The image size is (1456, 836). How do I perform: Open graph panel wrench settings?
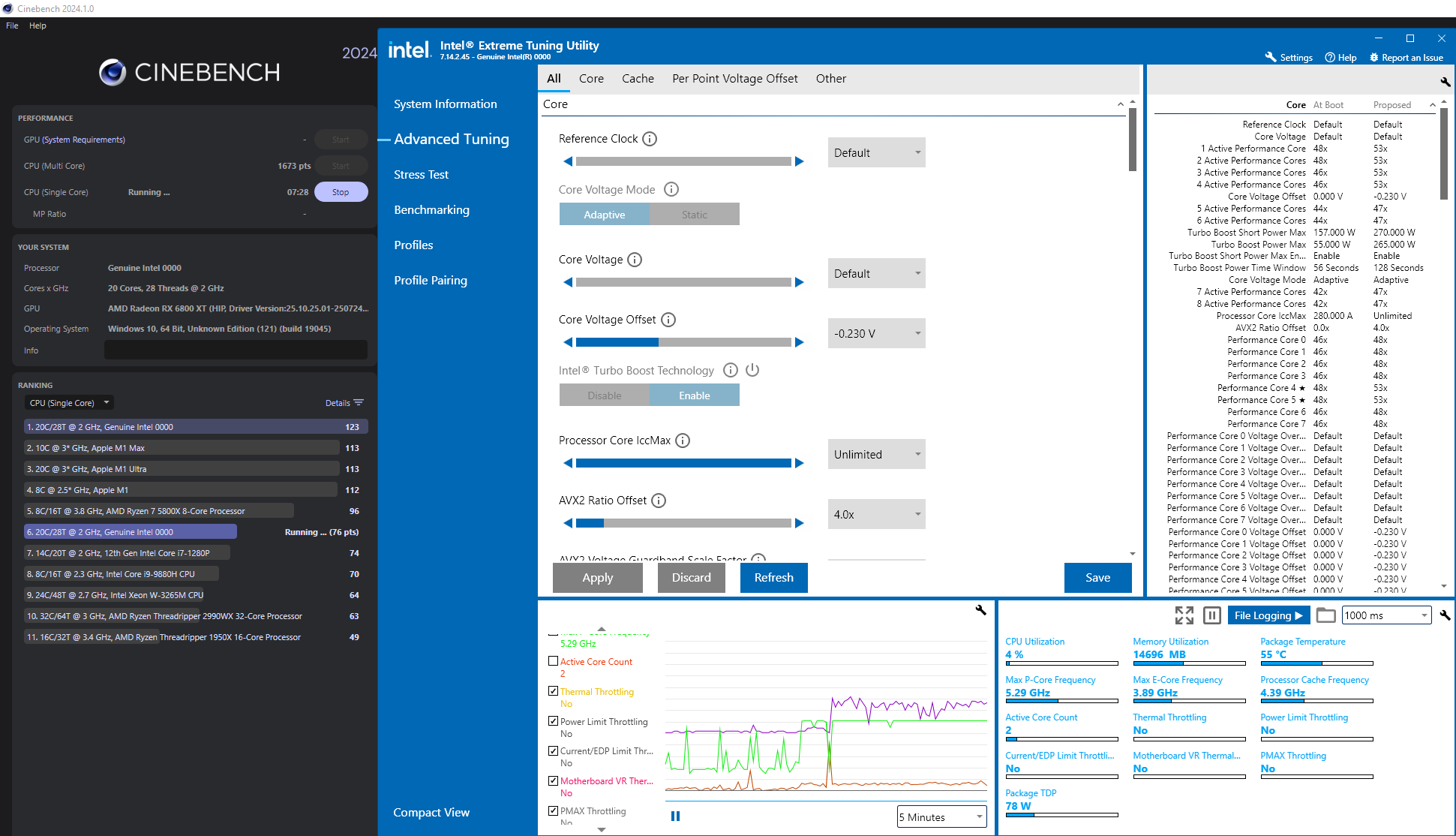tap(980, 610)
